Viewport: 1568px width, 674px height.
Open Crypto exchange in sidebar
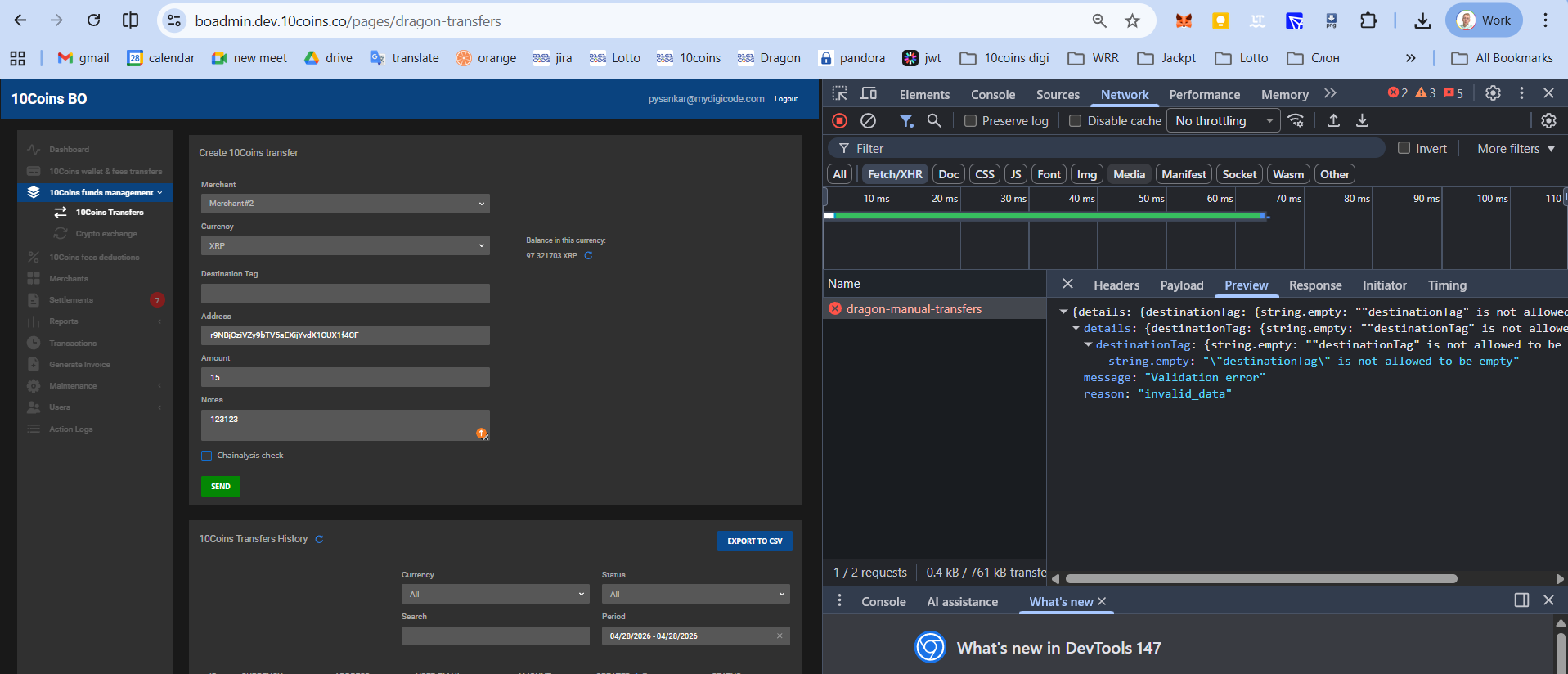pos(106,234)
